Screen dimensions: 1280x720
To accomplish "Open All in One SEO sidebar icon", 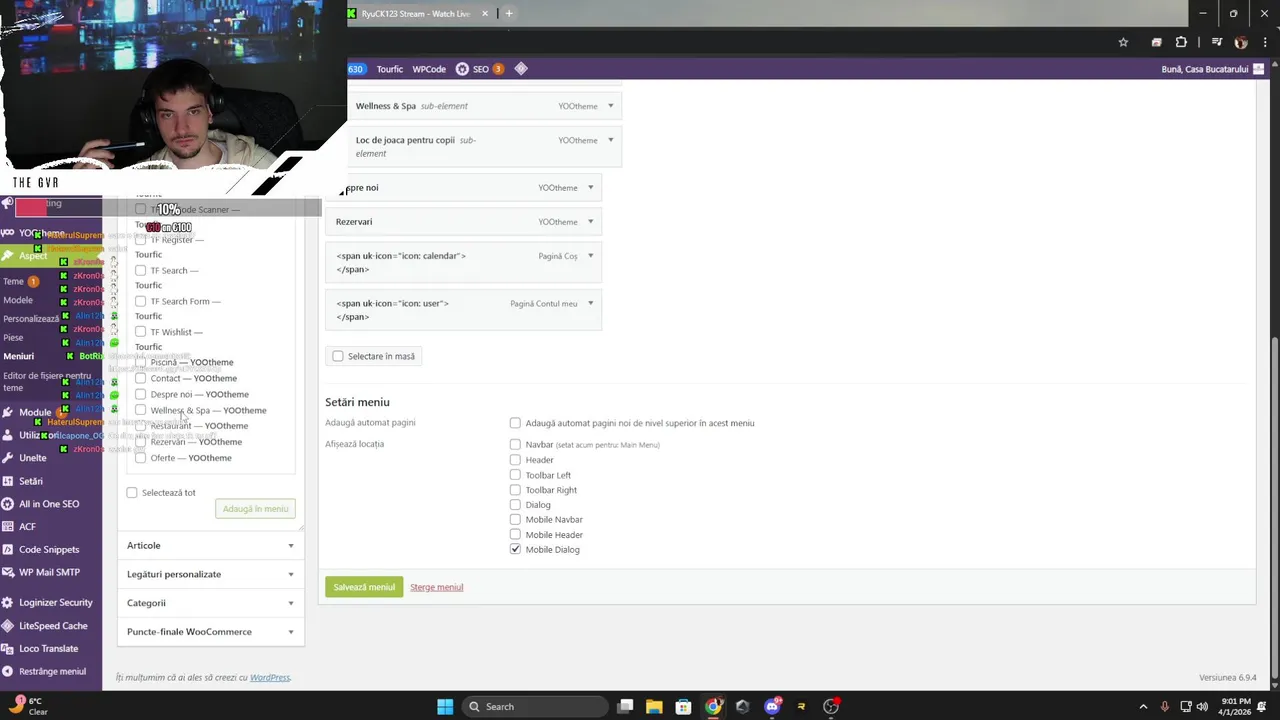I will (8, 504).
